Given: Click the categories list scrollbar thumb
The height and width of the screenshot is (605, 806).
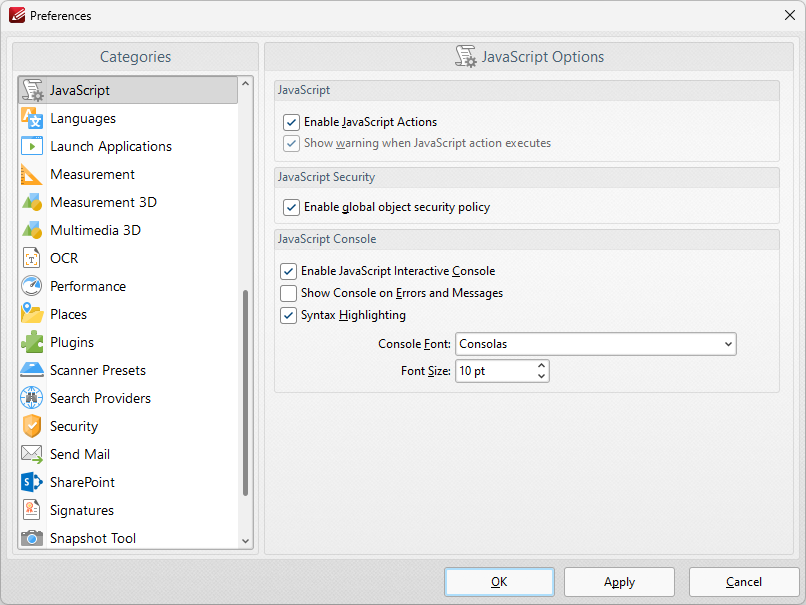Looking at the screenshot, I should tap(246, 393).
